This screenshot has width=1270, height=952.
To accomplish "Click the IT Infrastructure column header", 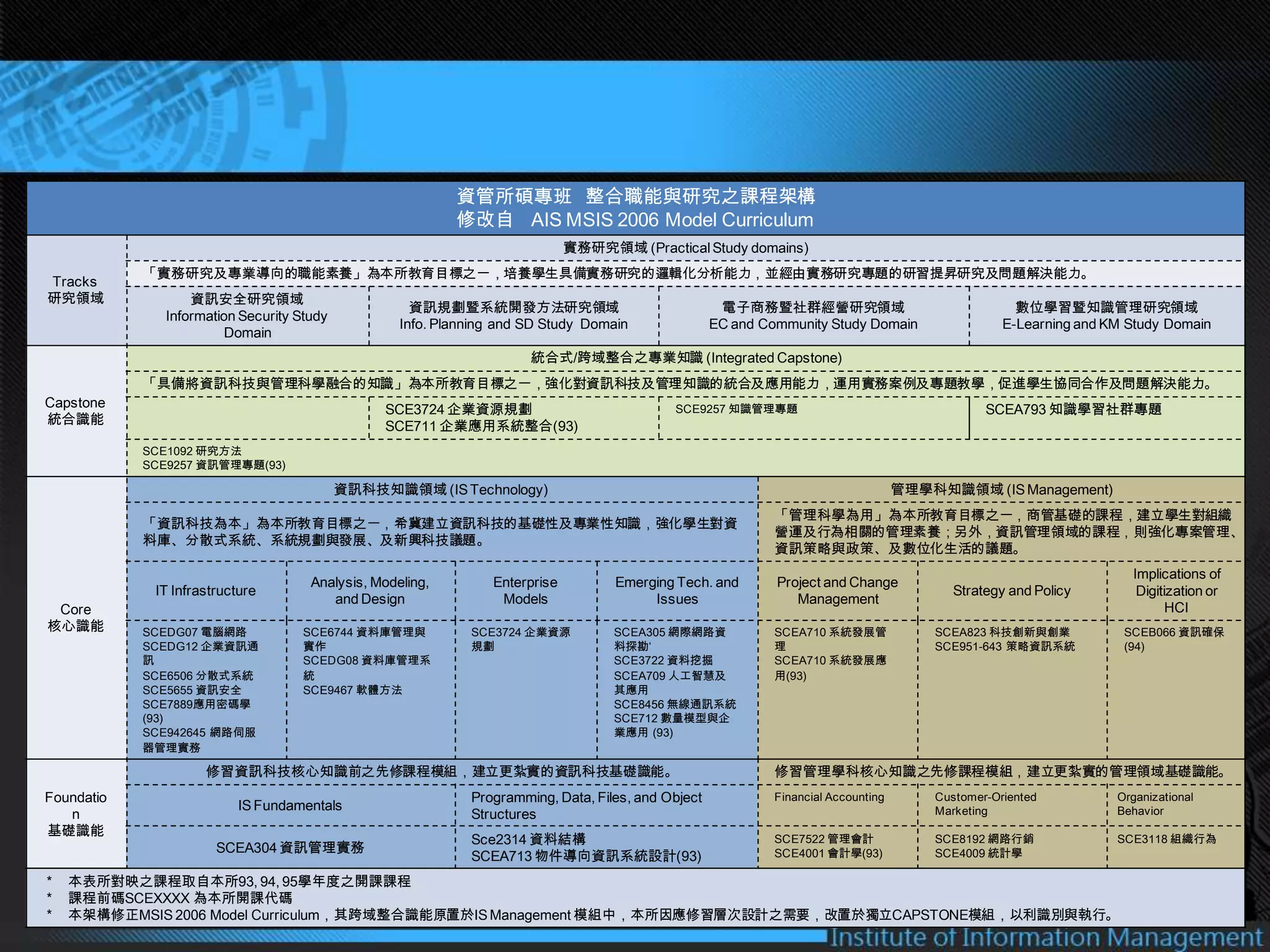I will tap(205, 591).
